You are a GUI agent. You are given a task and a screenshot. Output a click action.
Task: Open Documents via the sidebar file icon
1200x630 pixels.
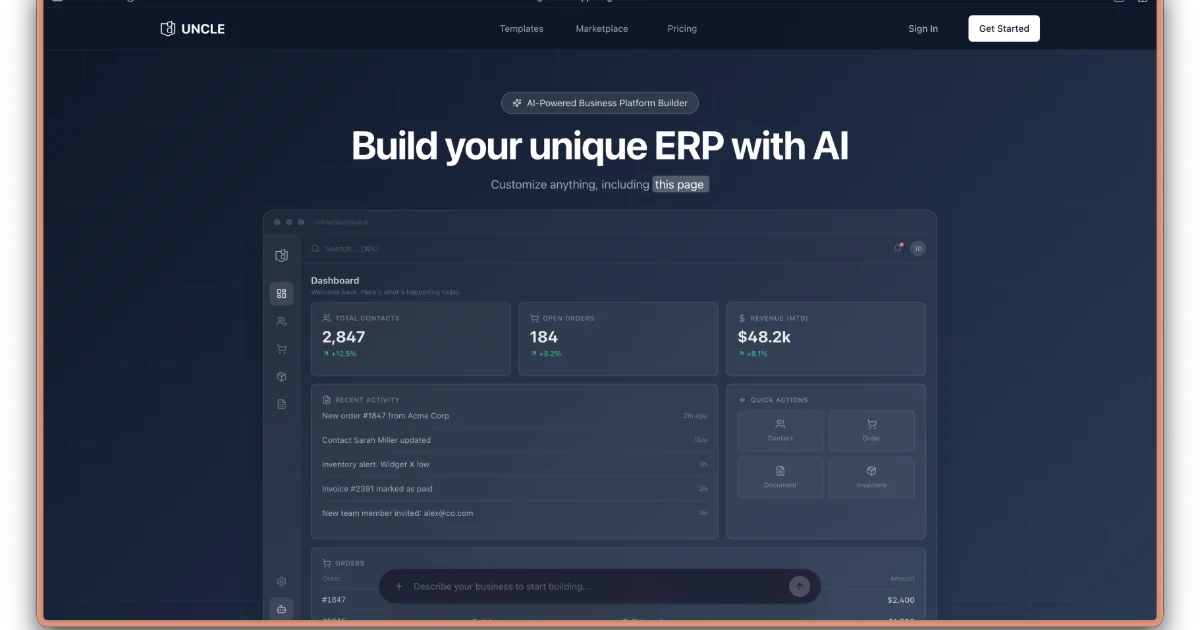282,404
